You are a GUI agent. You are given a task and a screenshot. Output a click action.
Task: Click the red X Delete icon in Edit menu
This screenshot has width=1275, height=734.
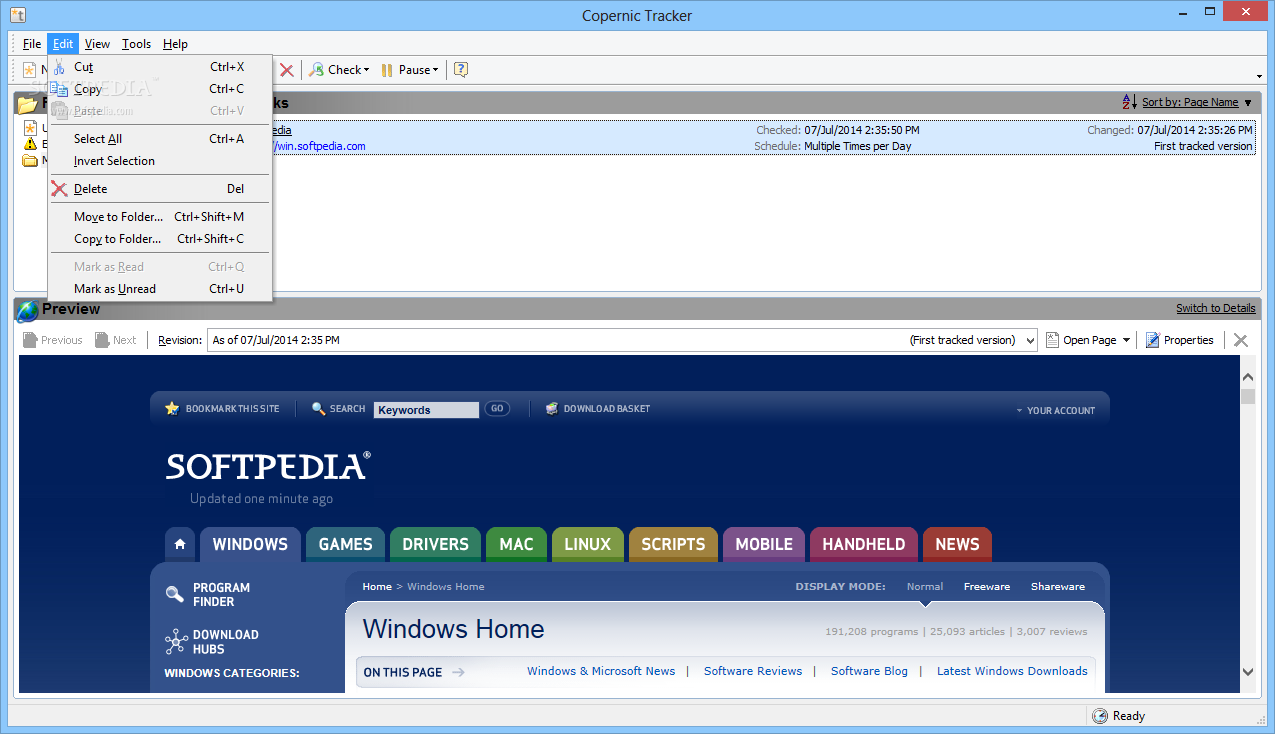point(60,189)
